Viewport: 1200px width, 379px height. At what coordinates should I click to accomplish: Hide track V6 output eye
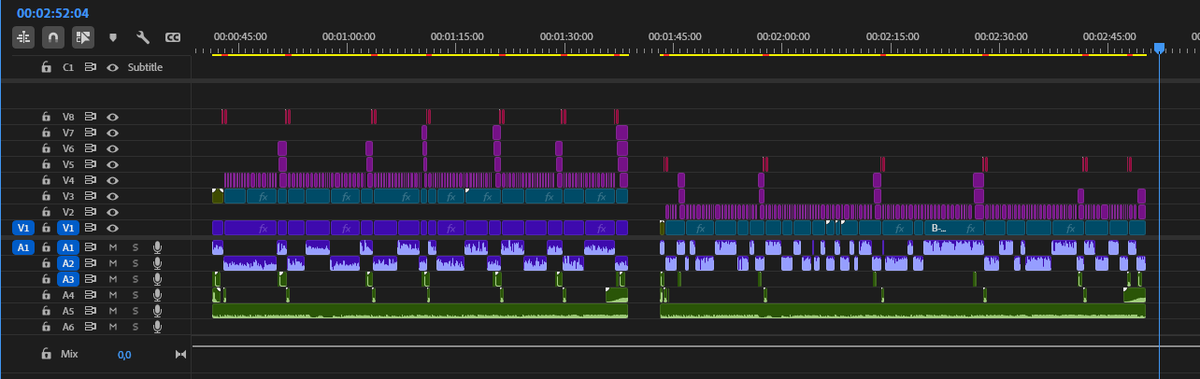click(113, 148)
